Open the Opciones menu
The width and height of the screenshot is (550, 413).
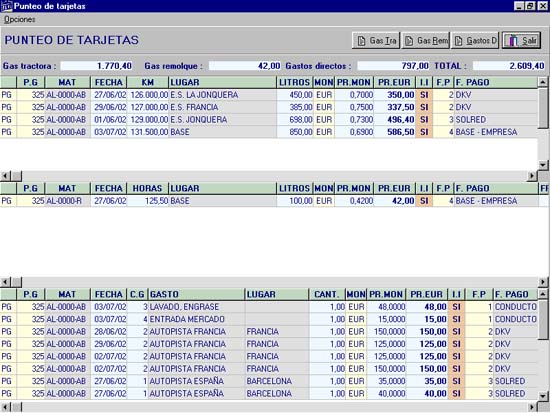pyautogui.click(x=20, y=19)
